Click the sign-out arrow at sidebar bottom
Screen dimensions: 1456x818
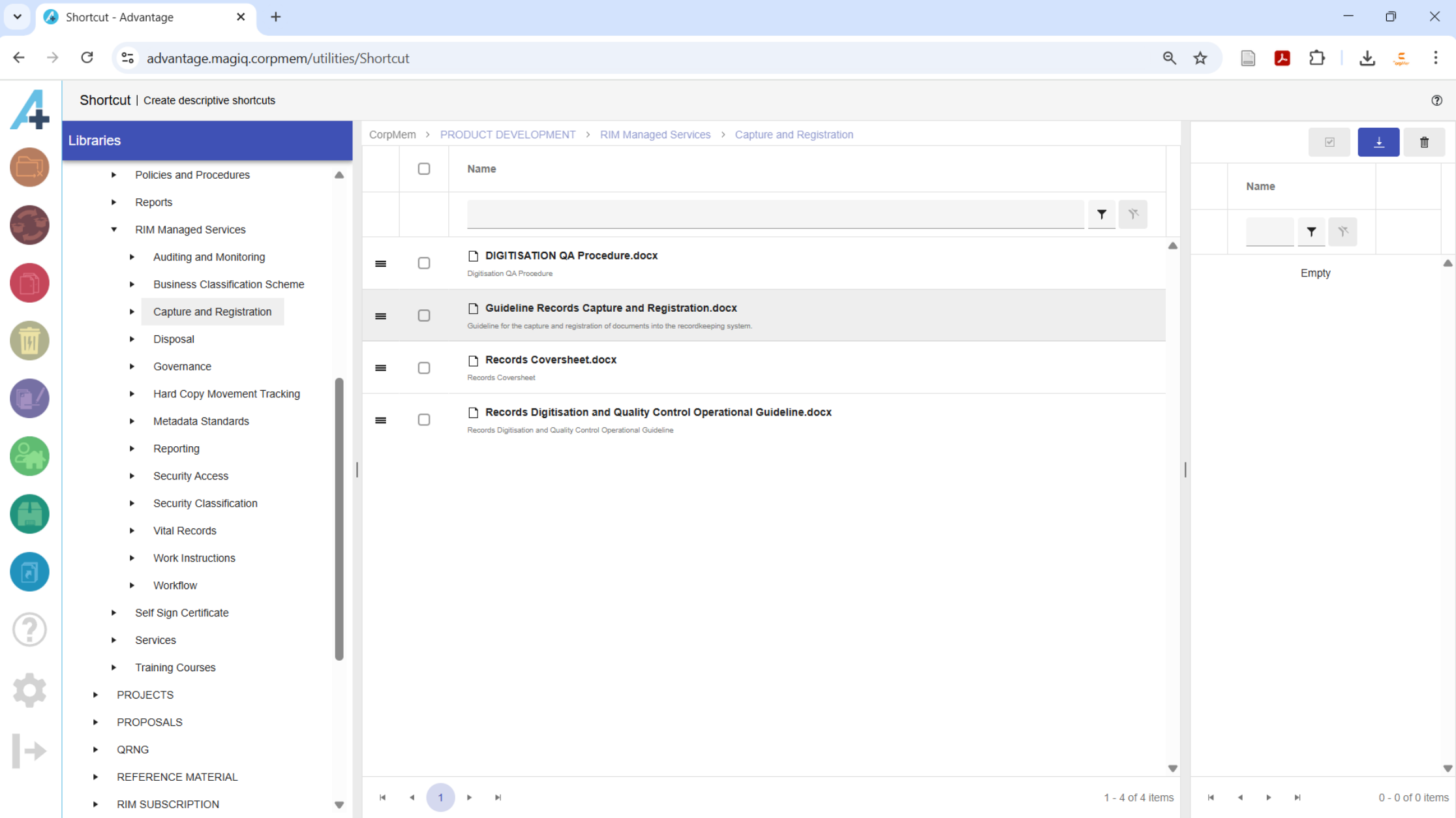pyautogui.click(x=29, y=751)
